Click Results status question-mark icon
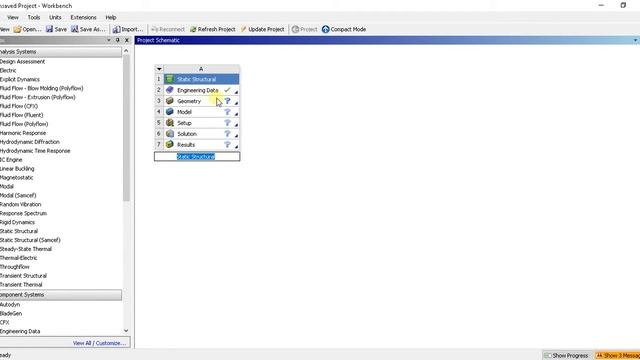The height and width of the screenshot is (360, 640). 227,144
